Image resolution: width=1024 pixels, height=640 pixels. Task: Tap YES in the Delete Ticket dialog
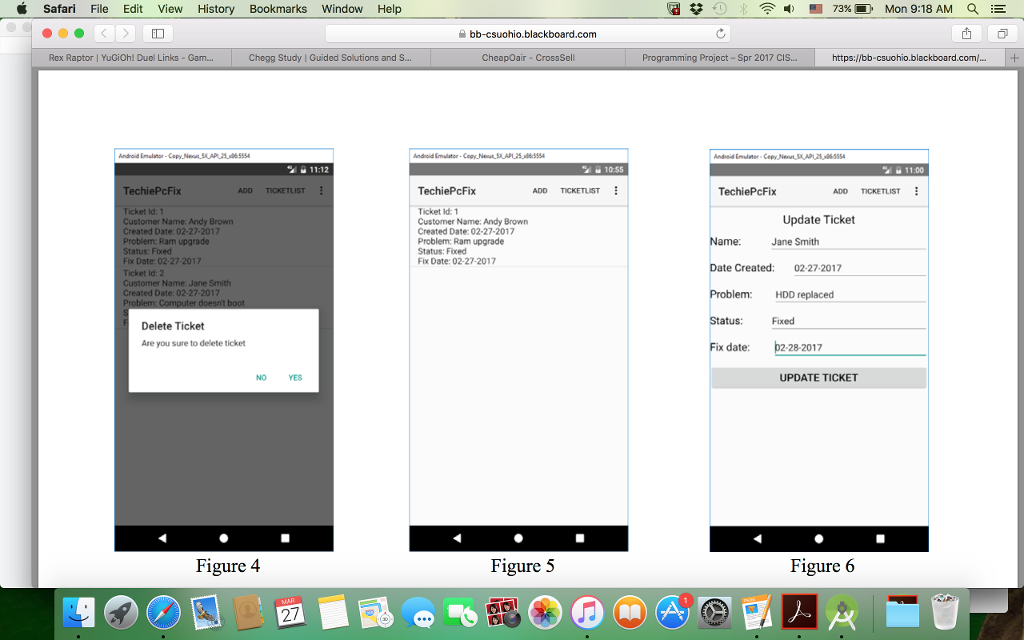tap(295, 378)
